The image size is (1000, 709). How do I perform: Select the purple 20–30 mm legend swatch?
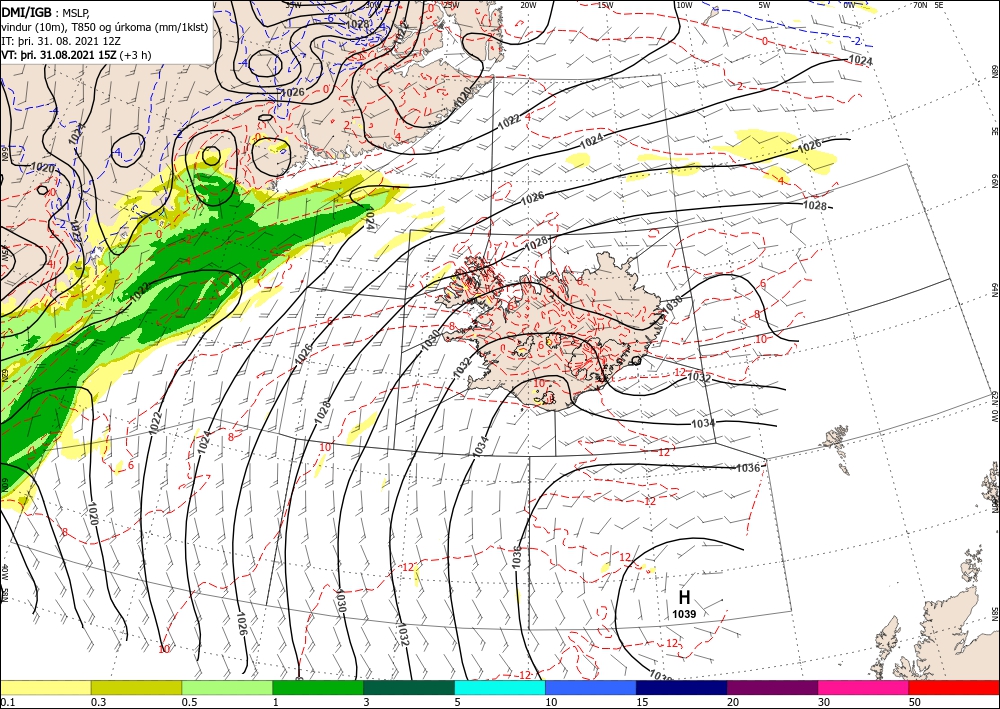pyautogui.click(x=772, y=687)
